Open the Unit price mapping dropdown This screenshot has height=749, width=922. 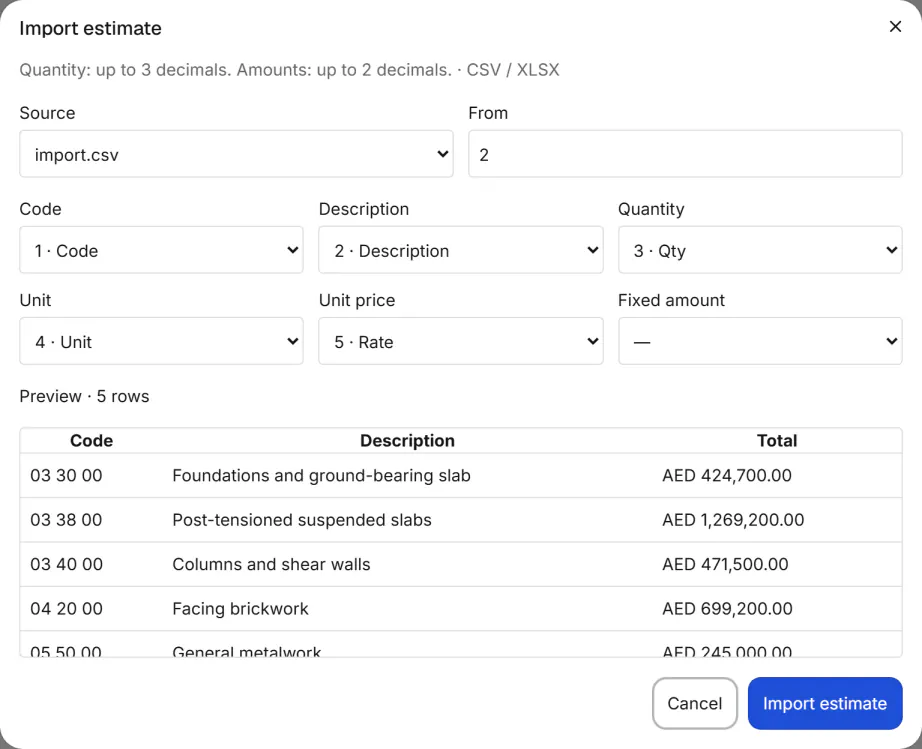click(x=460, y=341)
